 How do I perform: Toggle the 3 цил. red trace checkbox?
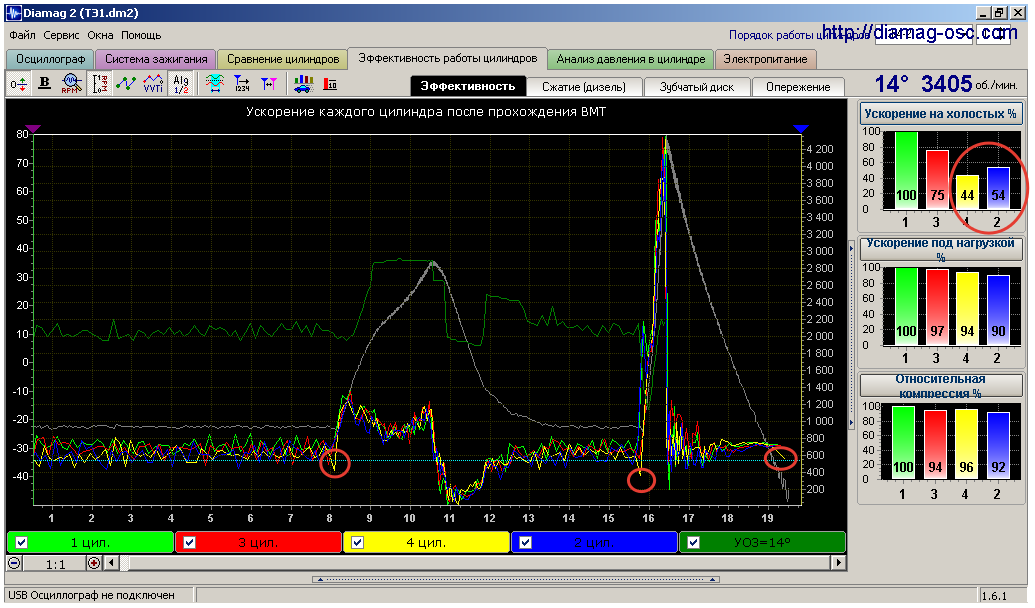point(189,543)
